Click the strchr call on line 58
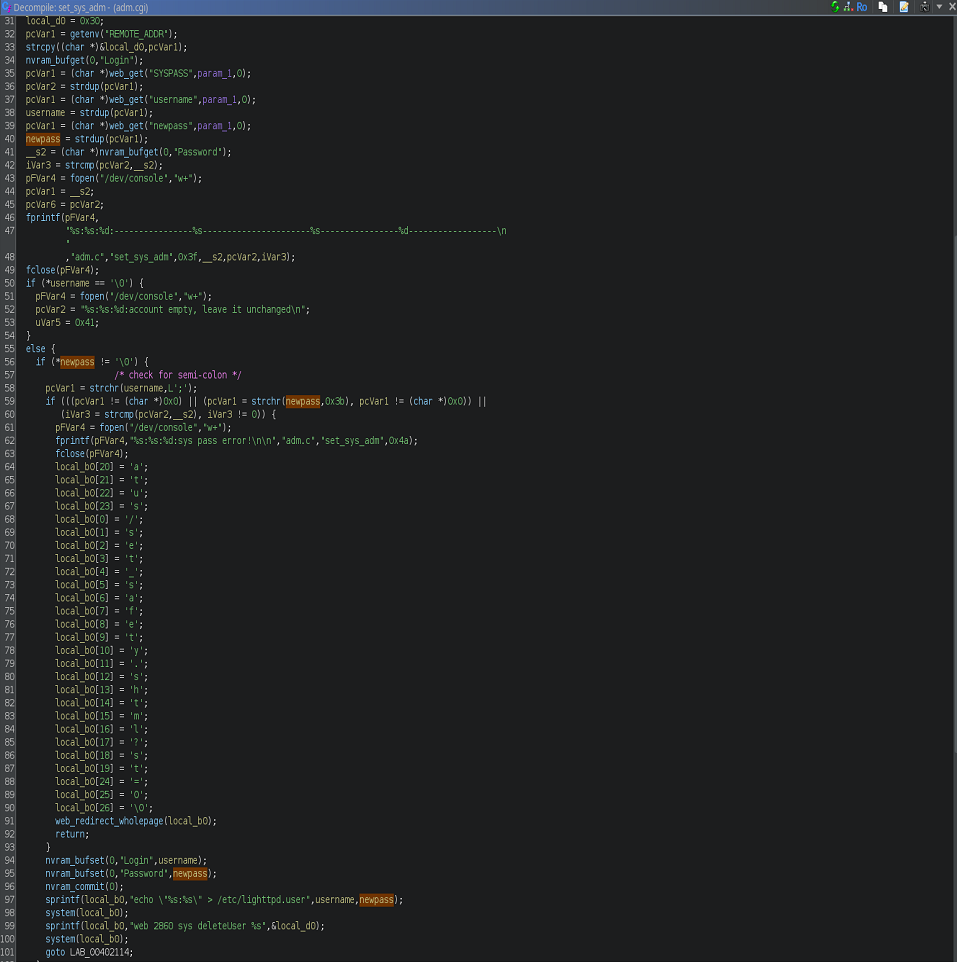This screenshot has height=962, width=957. tap(104, 388)
